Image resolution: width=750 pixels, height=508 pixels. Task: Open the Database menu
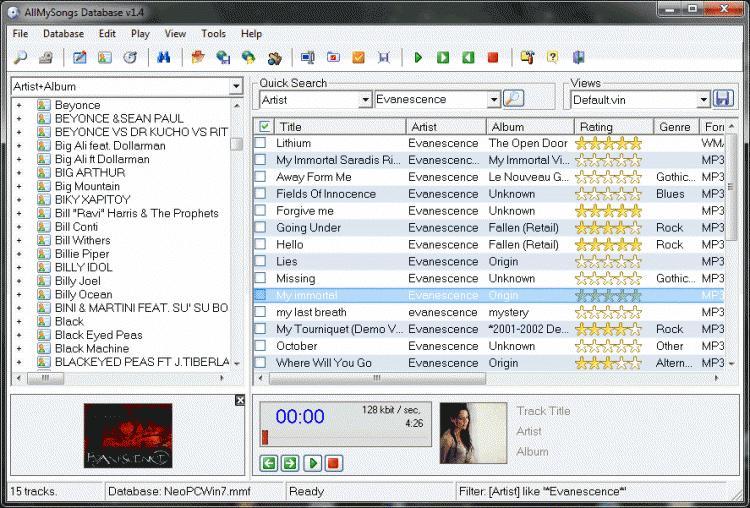pos(63,33)
